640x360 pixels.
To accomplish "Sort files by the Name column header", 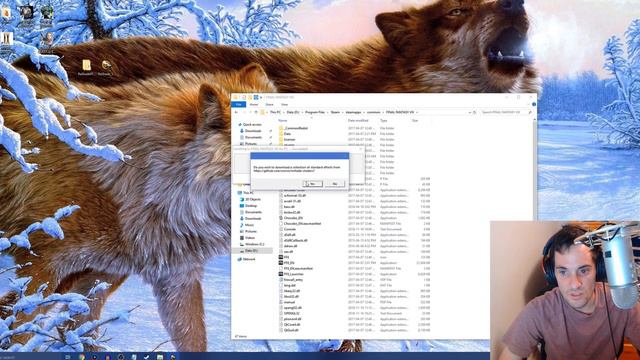I will pos(282,121).
